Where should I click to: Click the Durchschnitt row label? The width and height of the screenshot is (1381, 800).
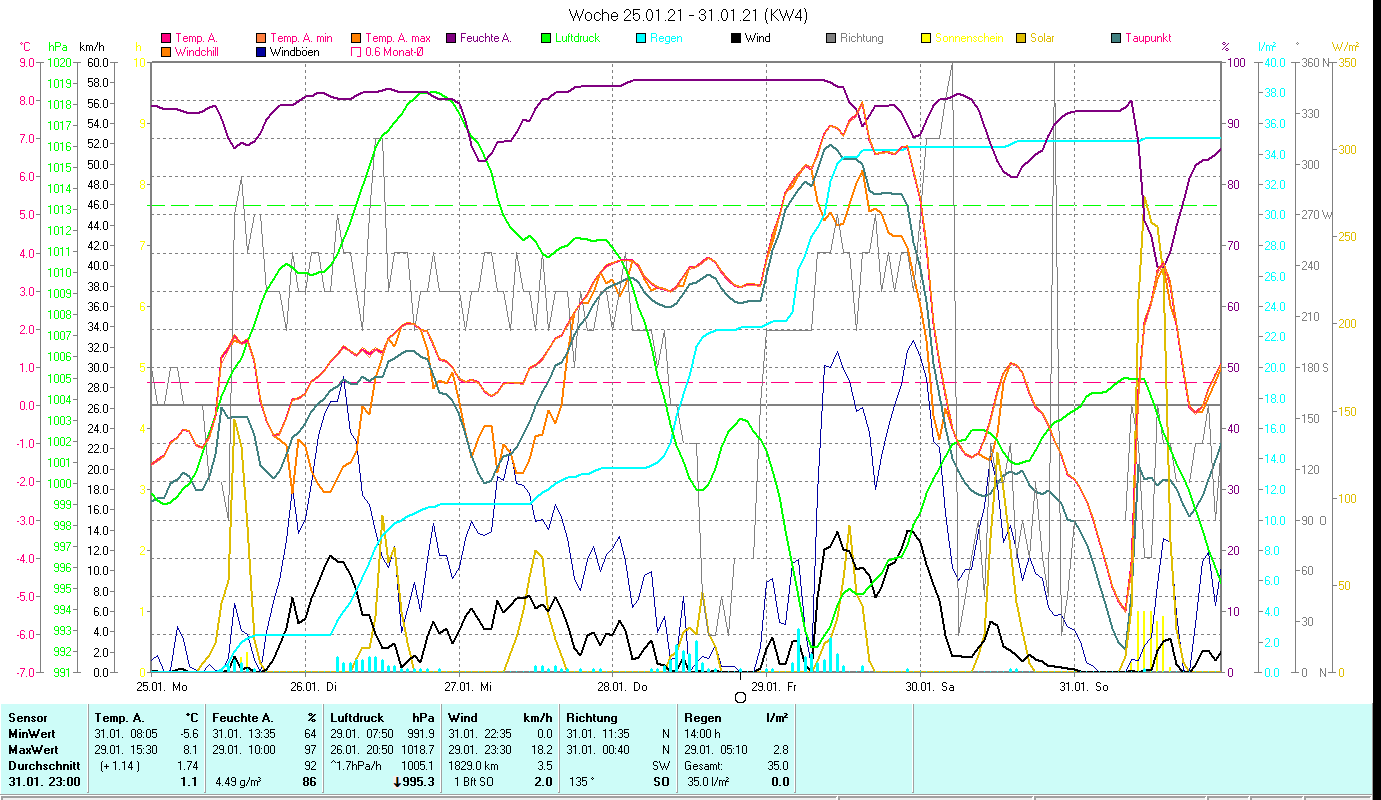tap(43, 766)
